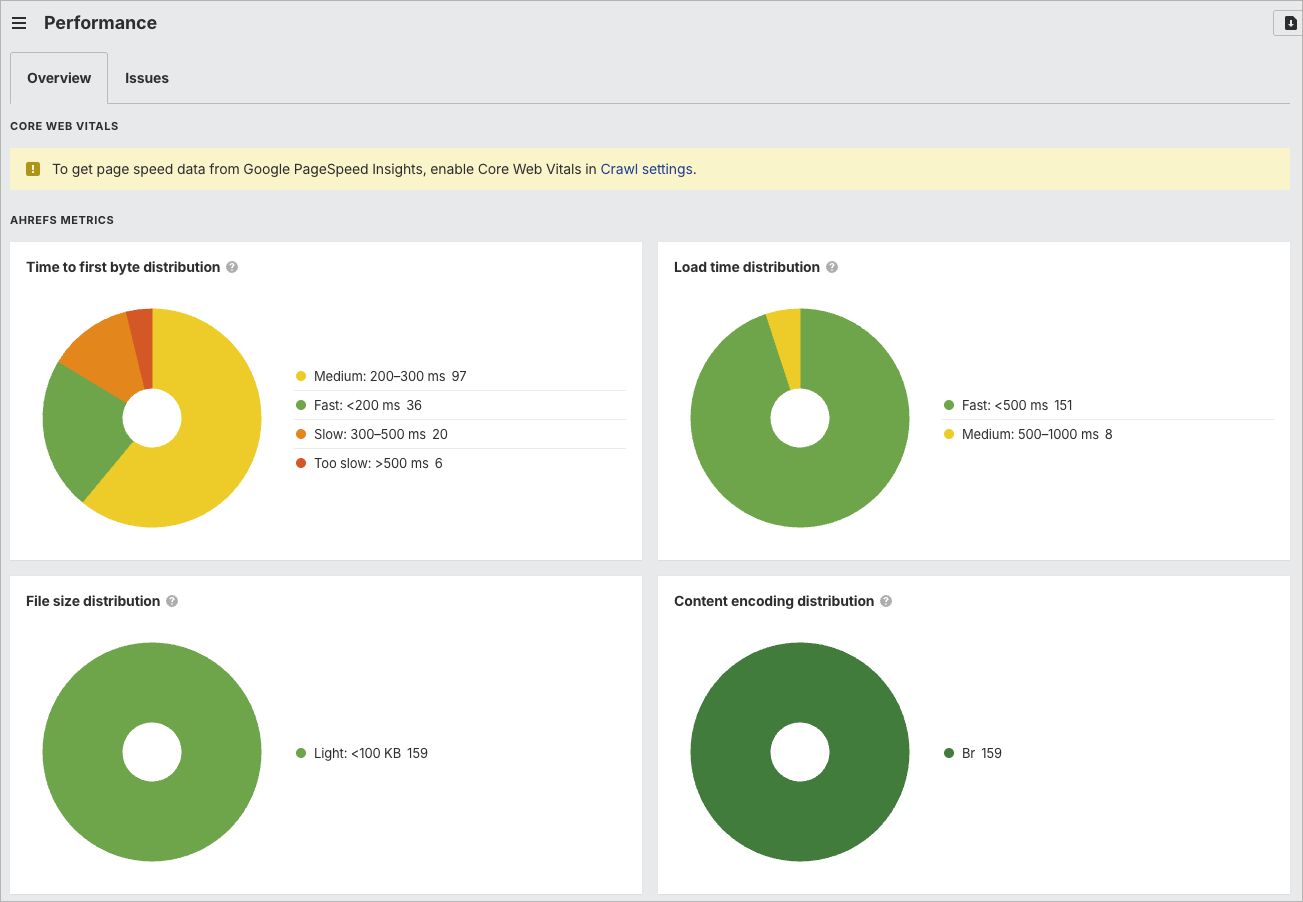Toggle the Br encoding legend entry
This screenshot has width=1303, height=902.
pyautogui.click(x=973, y=753)
